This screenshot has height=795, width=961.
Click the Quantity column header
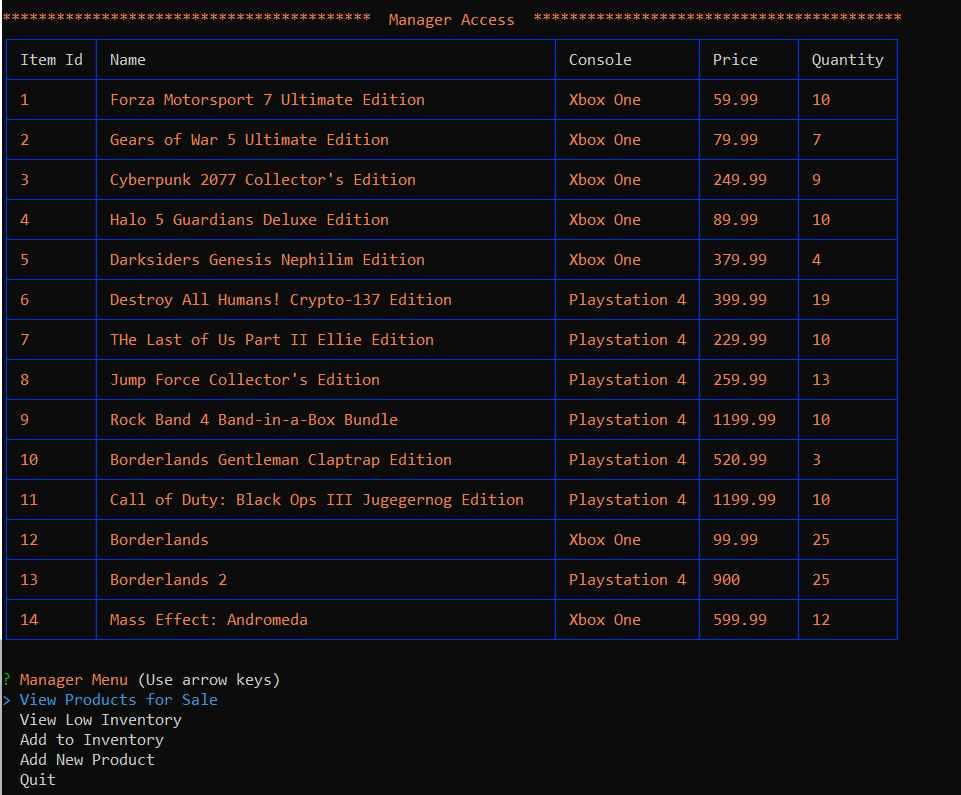click(x=848, y=59)
